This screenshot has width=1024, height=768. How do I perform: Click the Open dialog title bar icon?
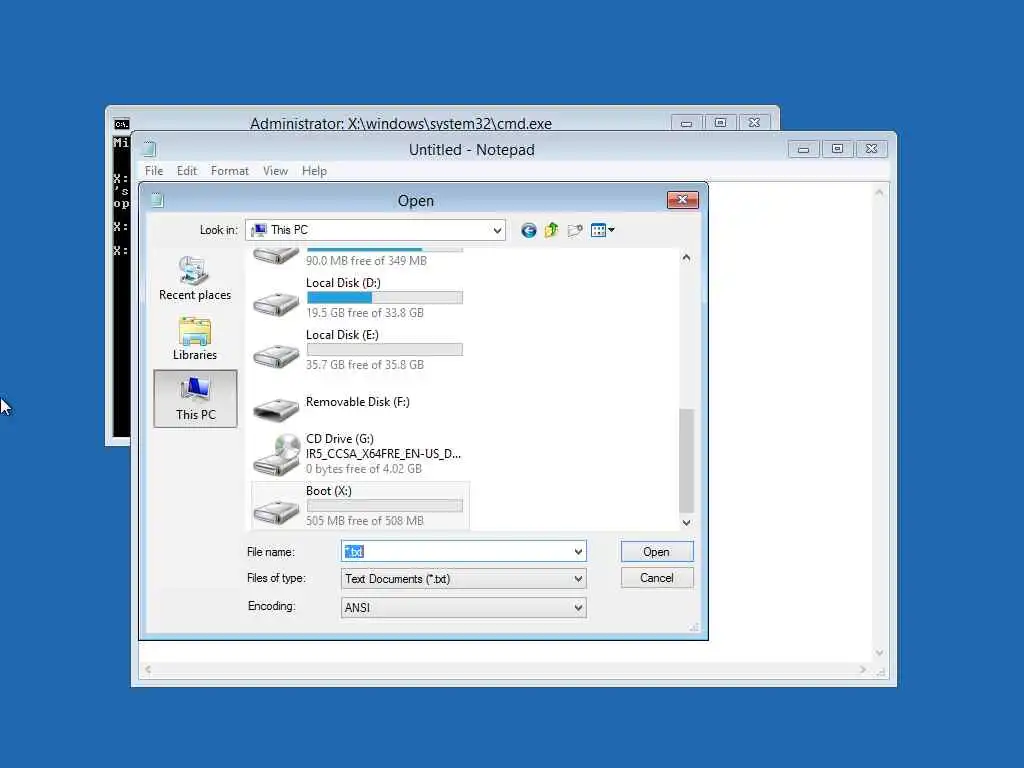point(157,200)
